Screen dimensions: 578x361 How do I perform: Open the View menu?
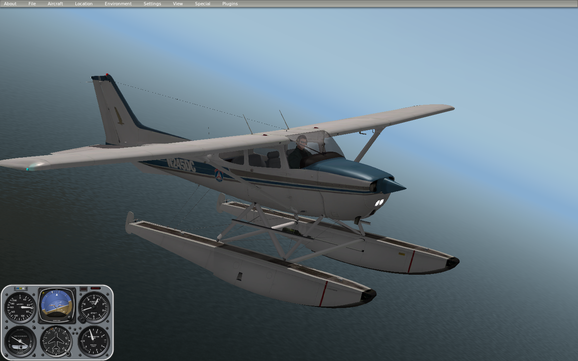tap(178, 4)
